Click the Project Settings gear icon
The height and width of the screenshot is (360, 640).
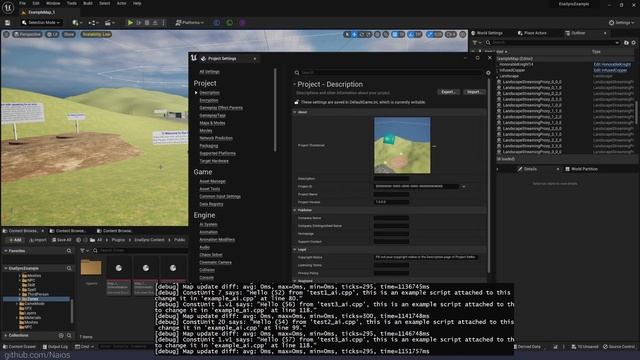(488, 73)
